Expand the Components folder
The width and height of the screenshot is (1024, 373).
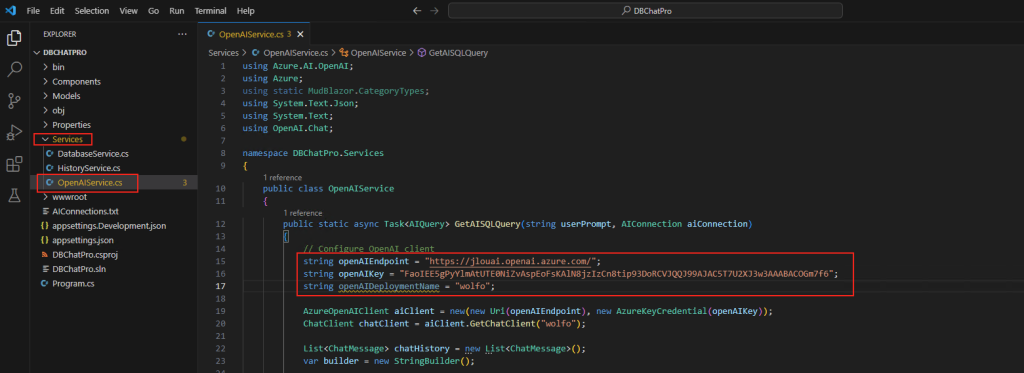point(114,82)
